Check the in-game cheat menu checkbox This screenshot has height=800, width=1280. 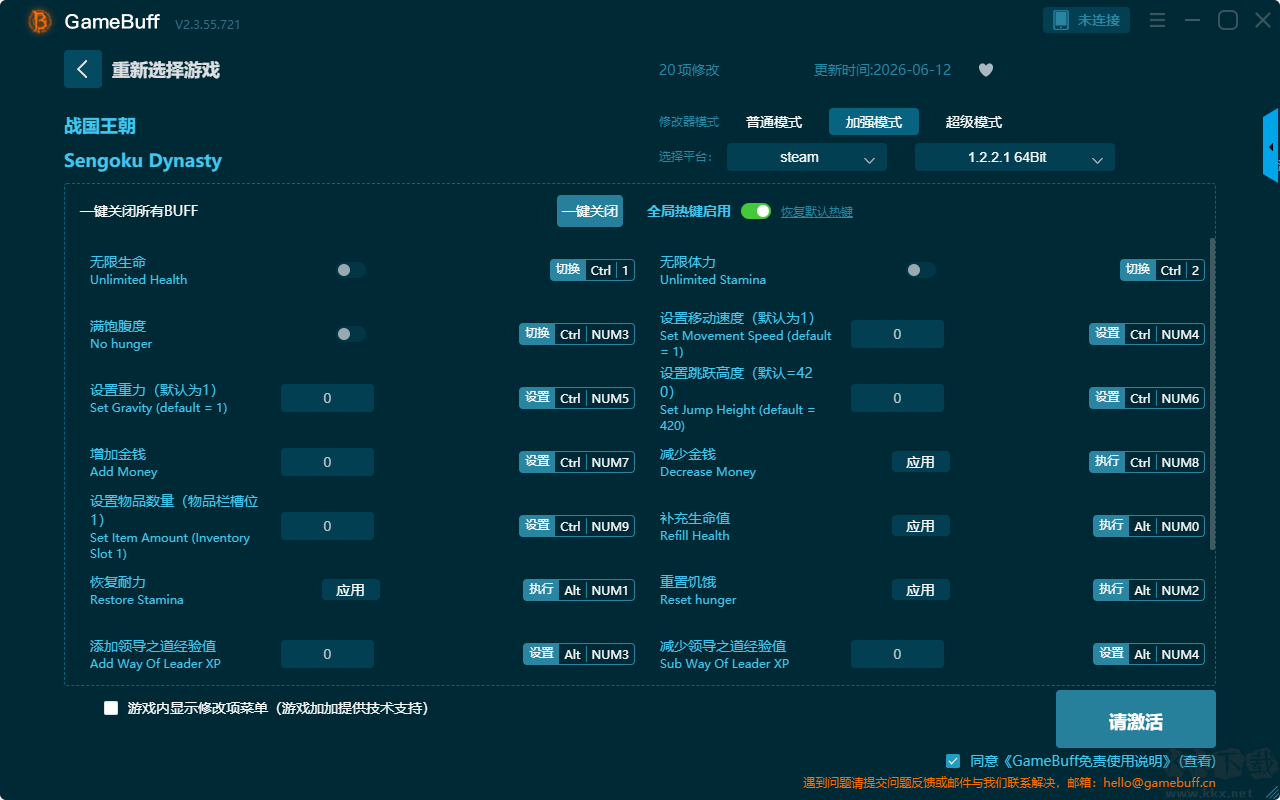coord(111,708)
